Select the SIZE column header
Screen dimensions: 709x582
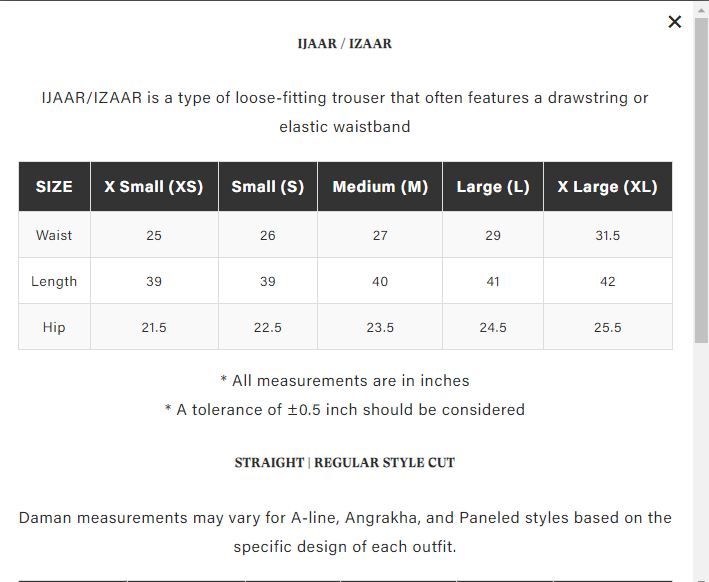click(54, 187)
